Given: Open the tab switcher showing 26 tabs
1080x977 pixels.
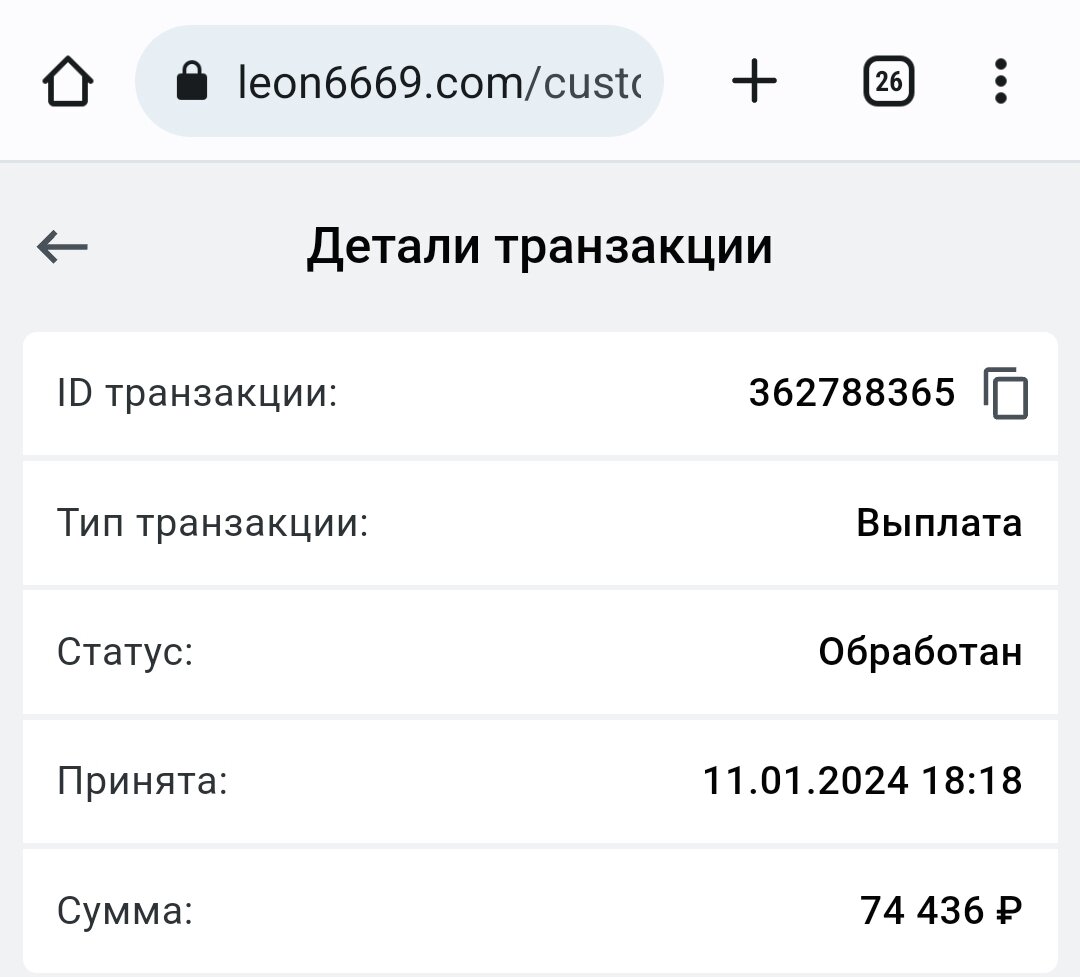Looking at the screenshot, I should (889, 81).
